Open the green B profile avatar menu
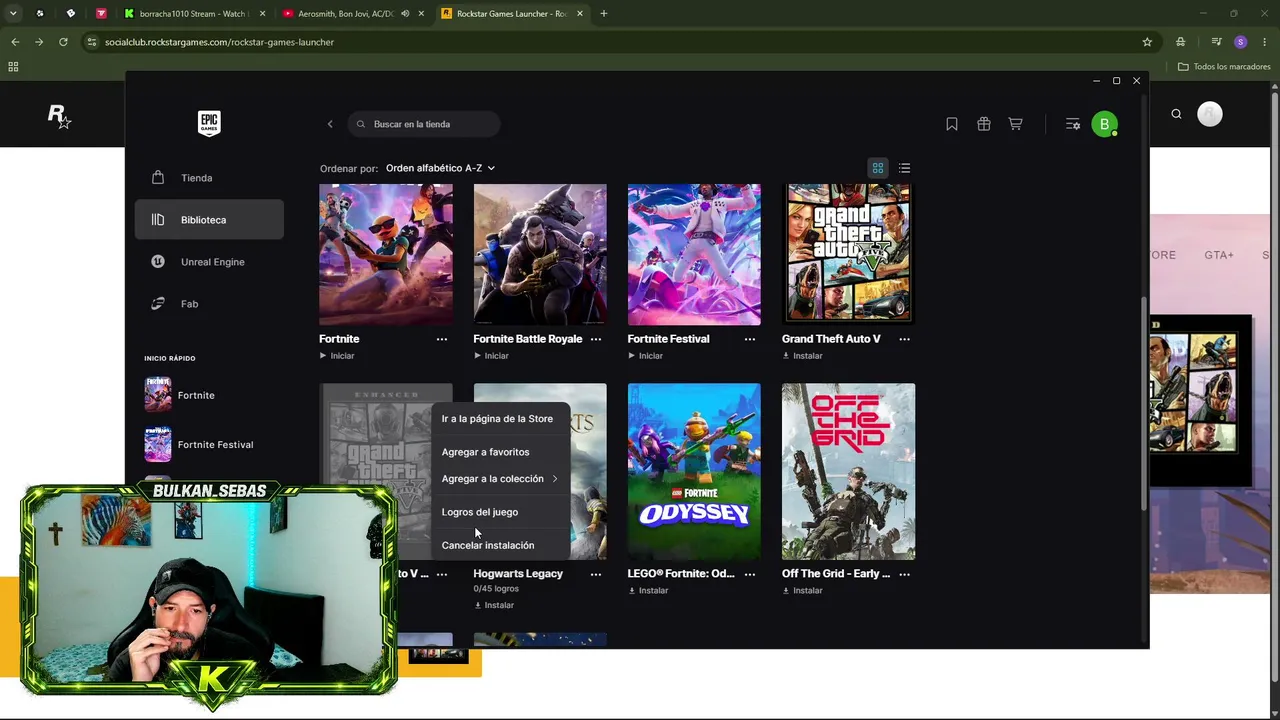 (1104, 124)
